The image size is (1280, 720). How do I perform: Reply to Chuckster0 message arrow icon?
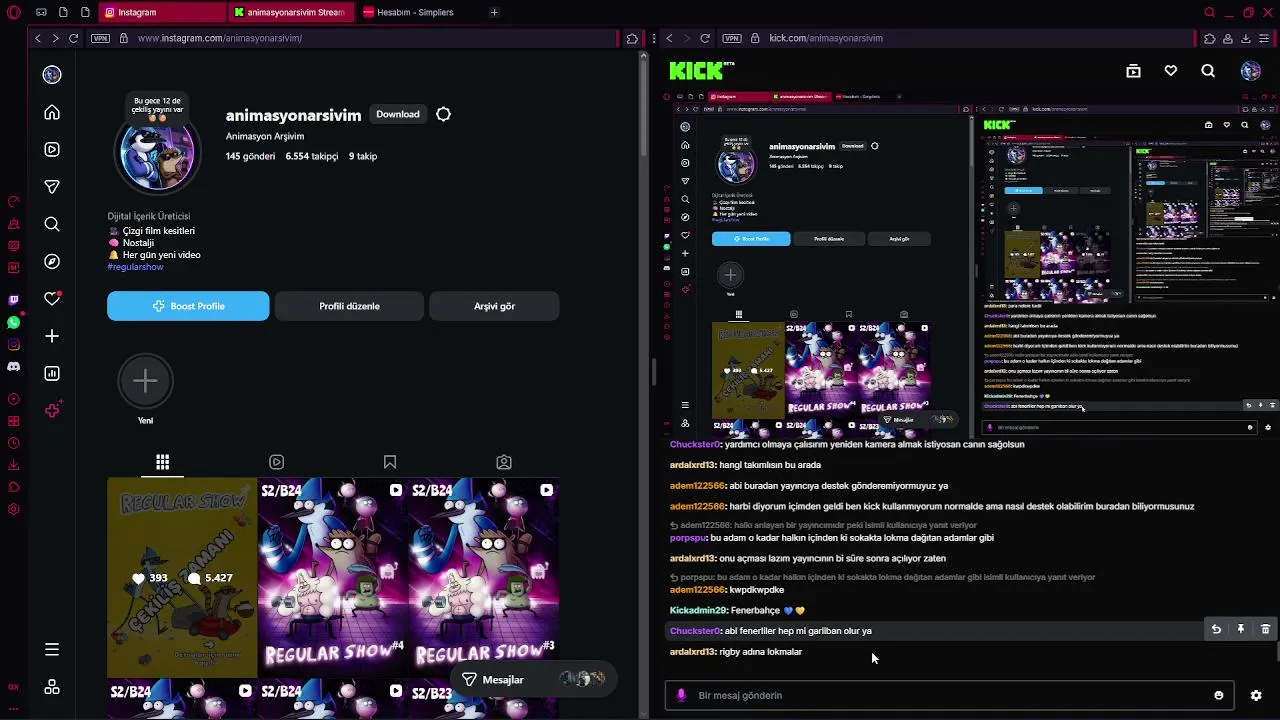tap(1216, 630)
